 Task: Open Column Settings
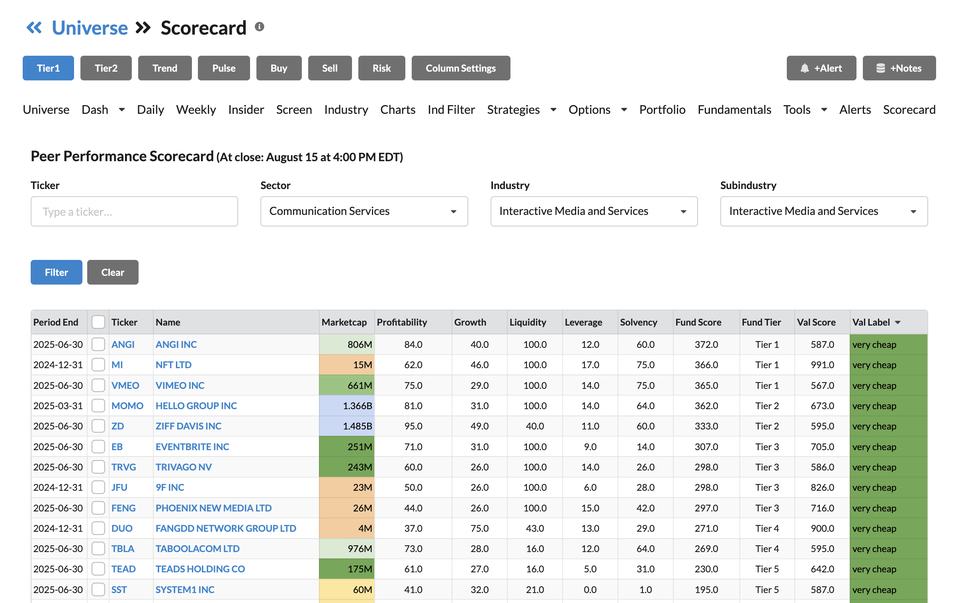tap(461, 68)
